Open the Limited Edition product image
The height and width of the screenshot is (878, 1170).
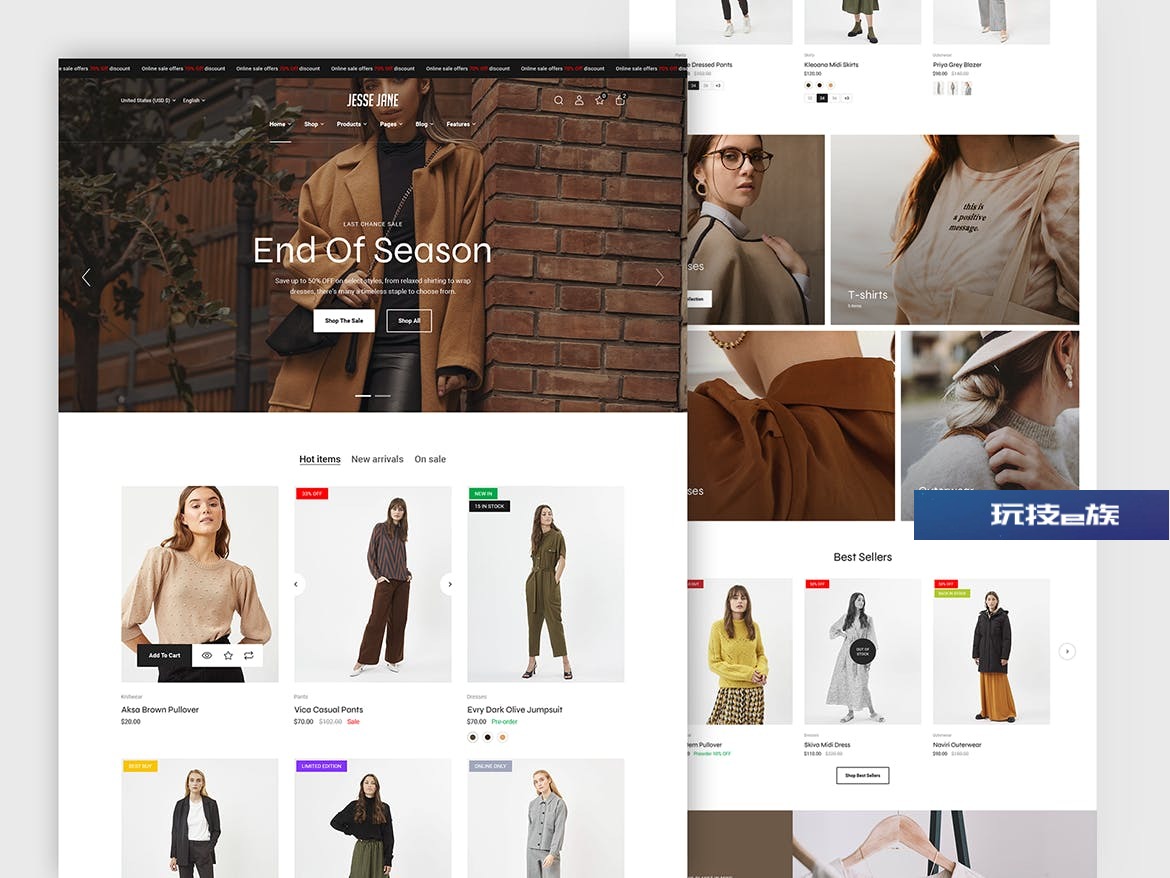(373, 818)
